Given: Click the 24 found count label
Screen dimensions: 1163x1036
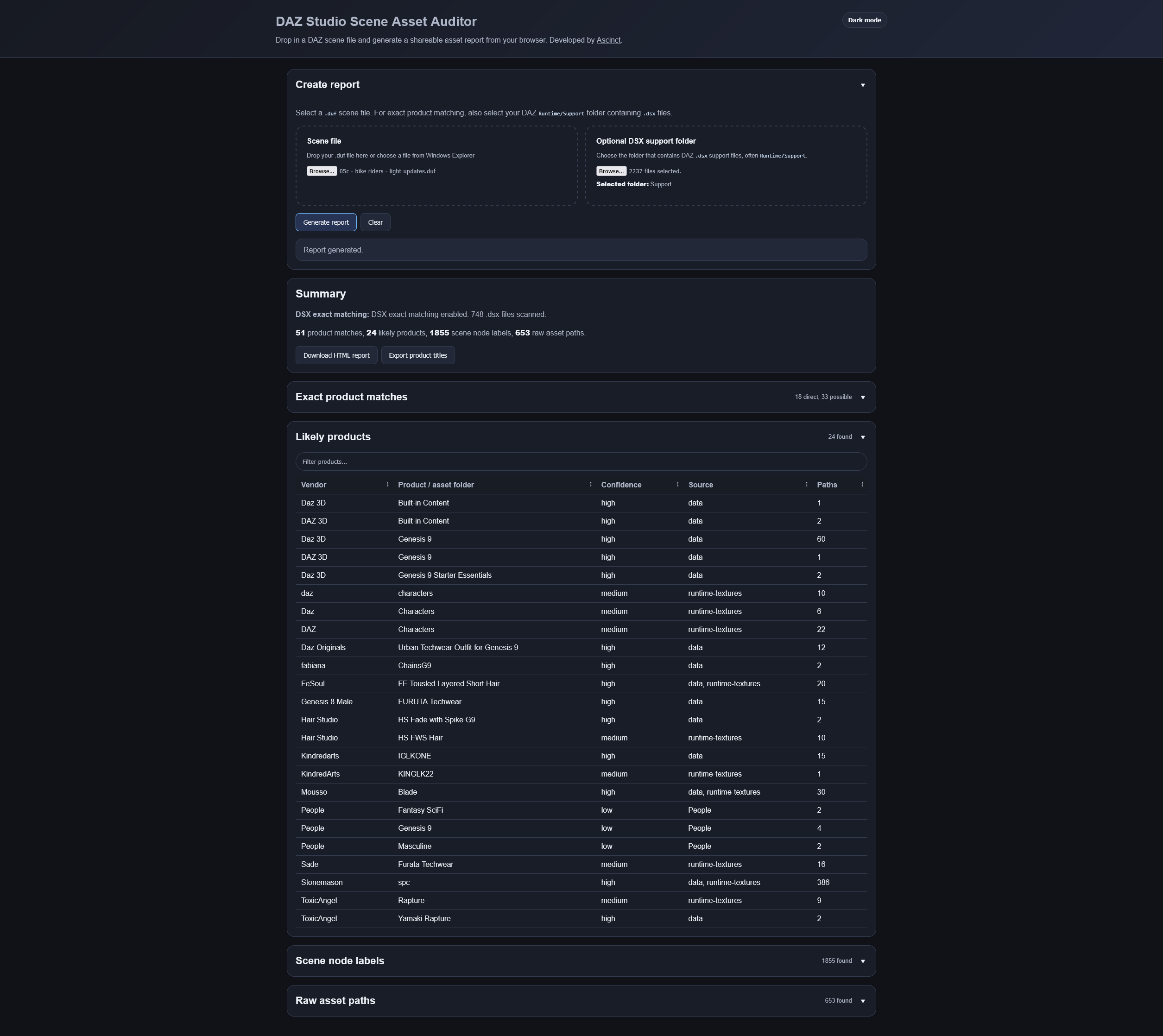Looking at the screenshot, I should 840,437.
